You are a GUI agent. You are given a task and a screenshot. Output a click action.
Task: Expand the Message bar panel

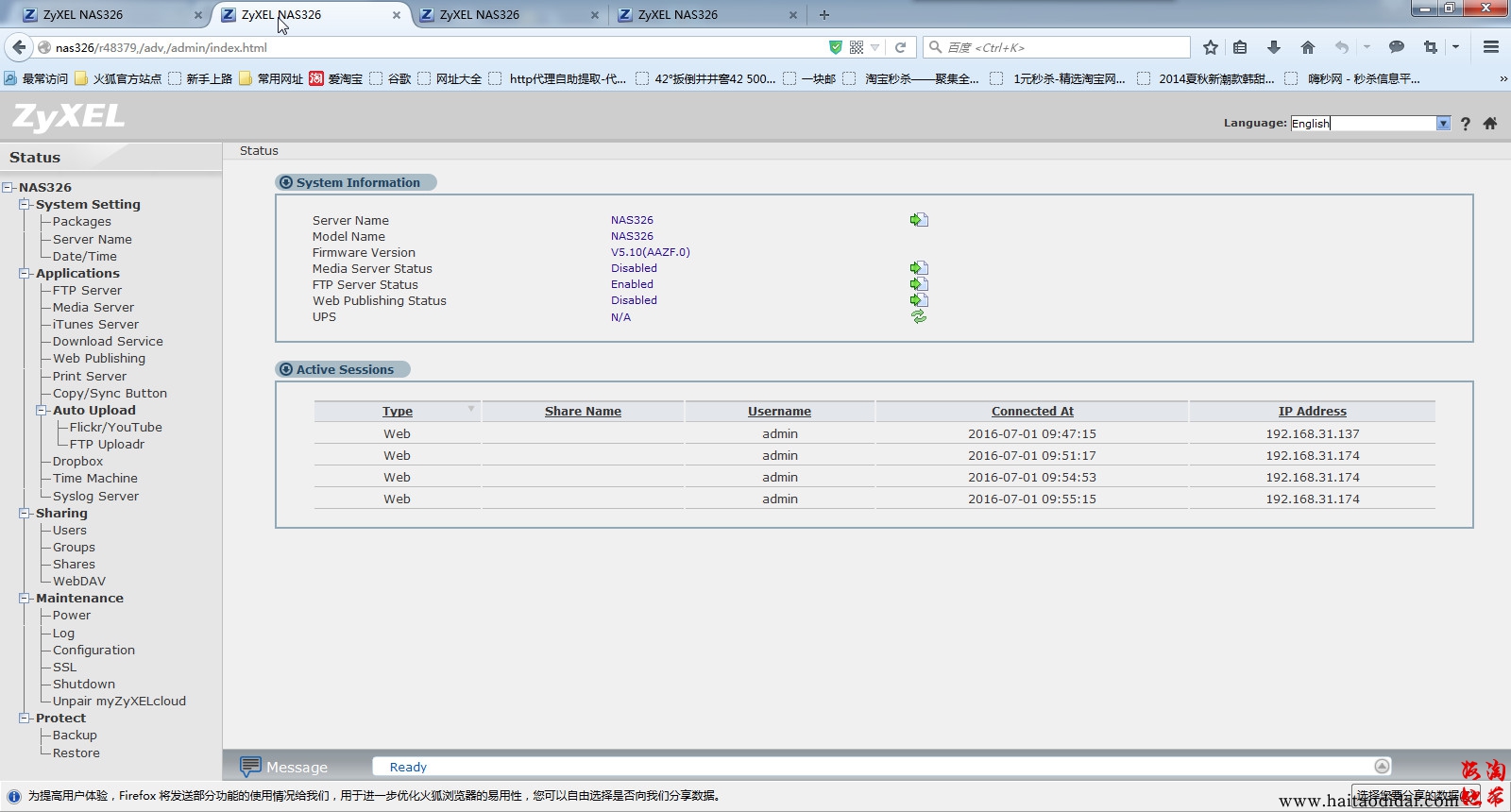[x=1382, y=766]
